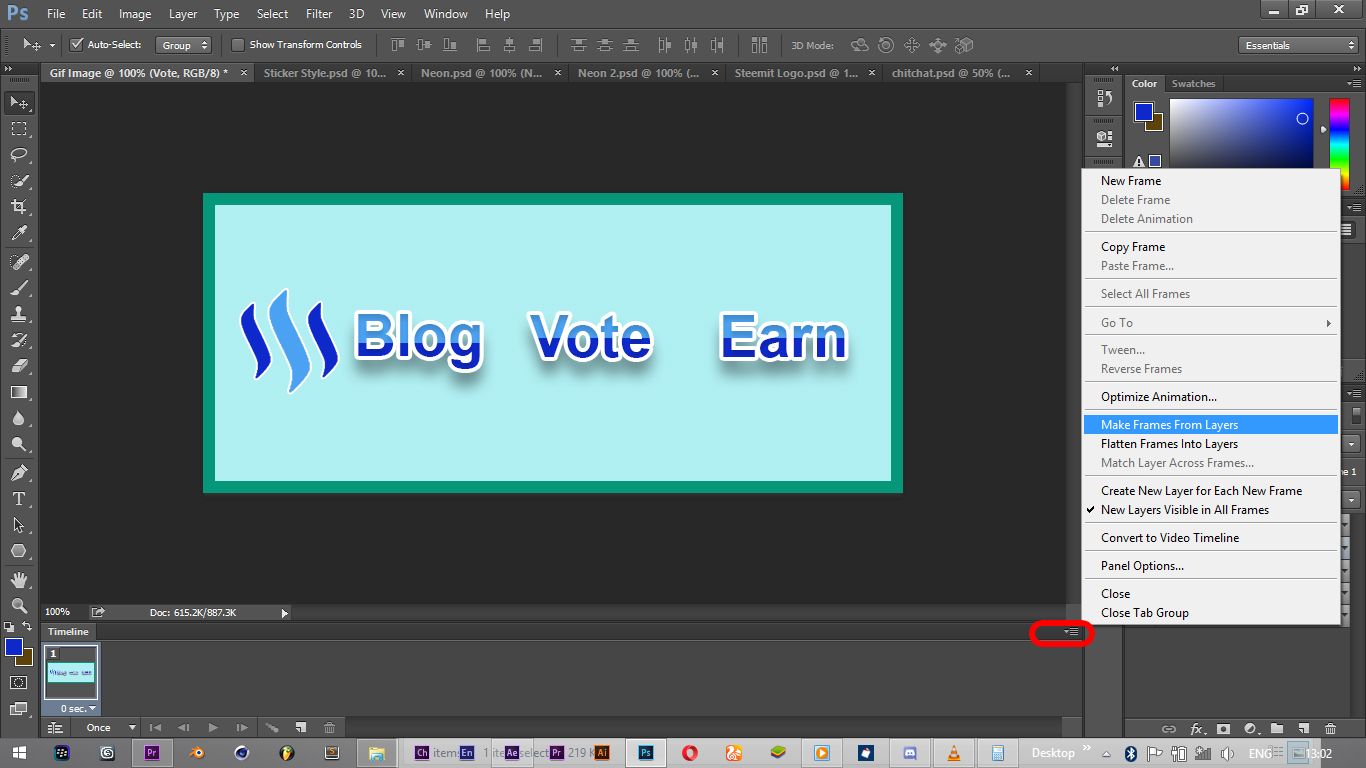Click the foreground color swatch in toolbox
Image resolution: width=1366 pixels, height=768 pixels.
[13, 647]
